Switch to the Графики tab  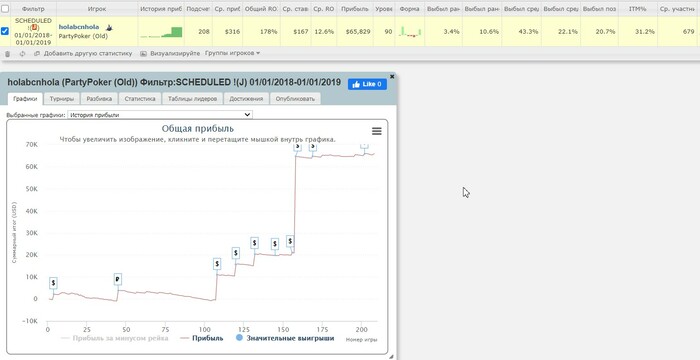pyautogui.click(x=25, y=99)
